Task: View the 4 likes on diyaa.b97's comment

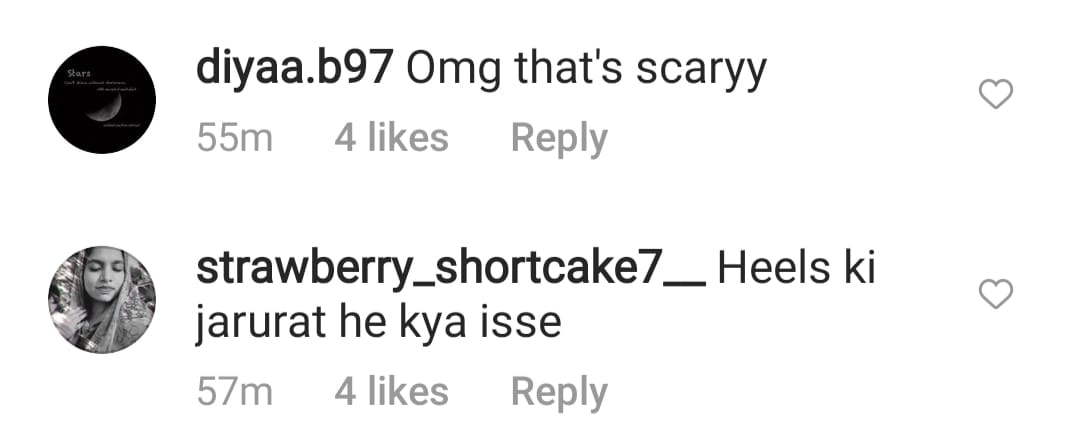Action: tap(391, 138)
